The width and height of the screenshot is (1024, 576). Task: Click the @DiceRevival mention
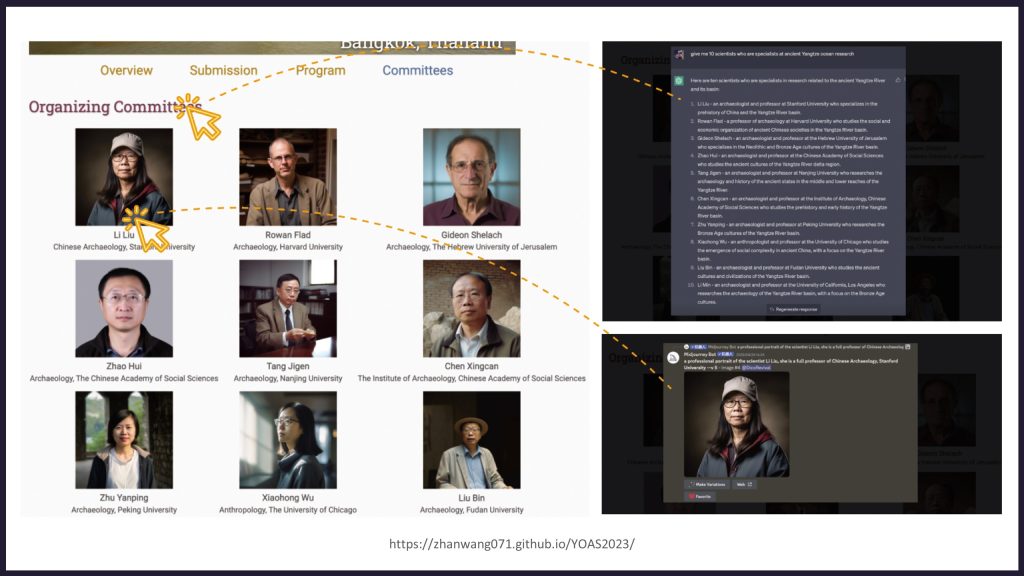tap(757, 367)
